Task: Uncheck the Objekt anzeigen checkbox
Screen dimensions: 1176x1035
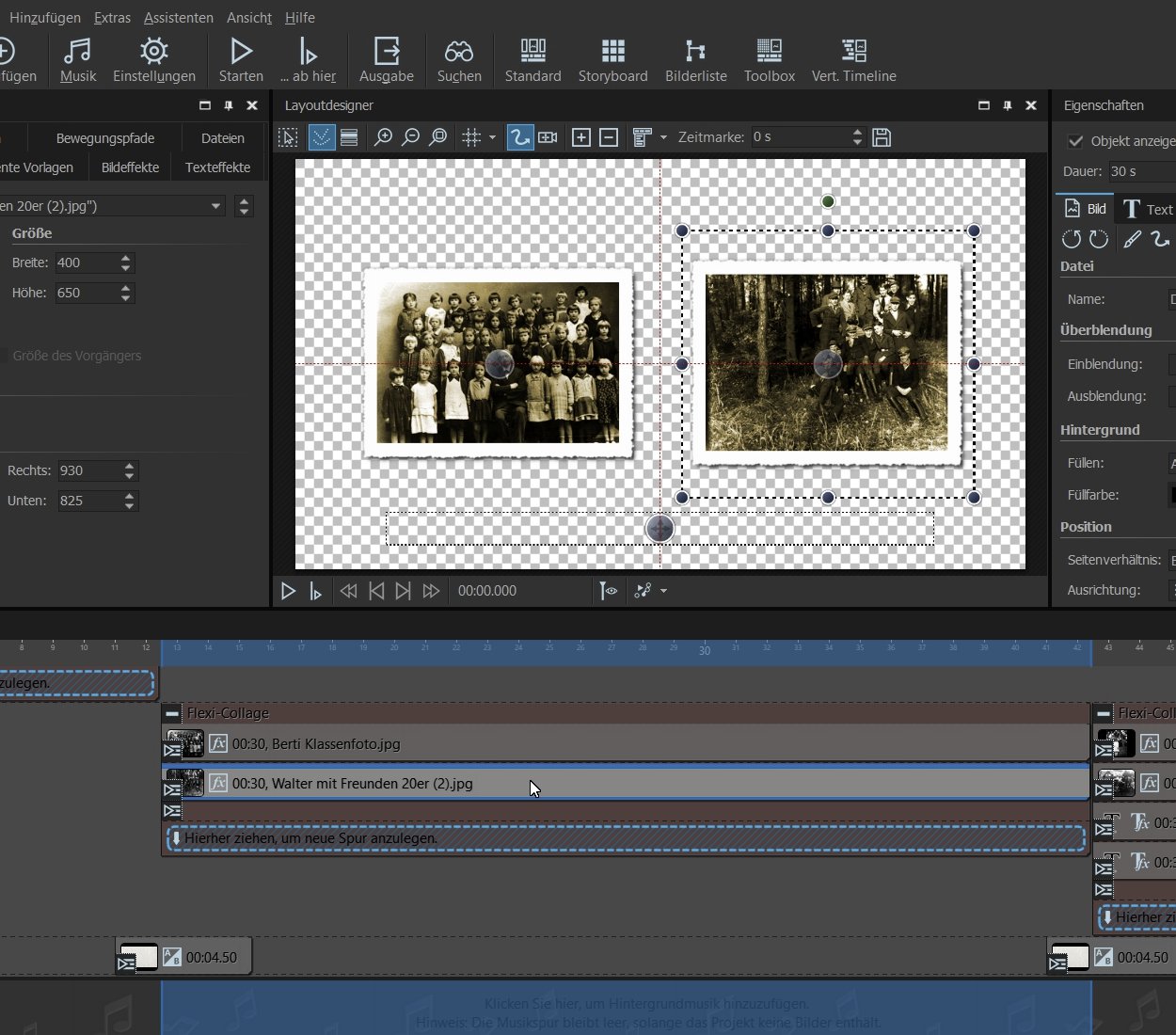Action: pos(1075,141)
